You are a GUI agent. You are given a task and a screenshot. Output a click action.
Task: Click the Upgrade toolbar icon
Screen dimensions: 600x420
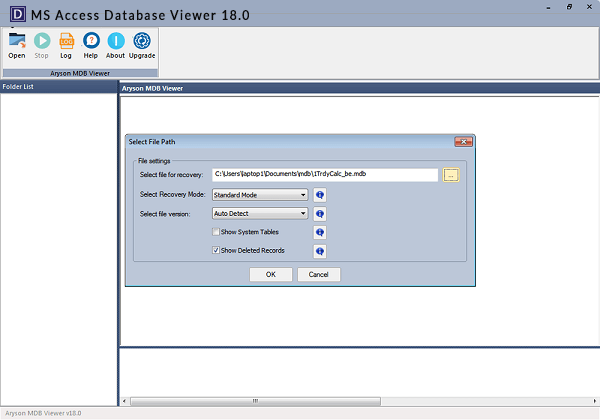(x=142, y=46)
